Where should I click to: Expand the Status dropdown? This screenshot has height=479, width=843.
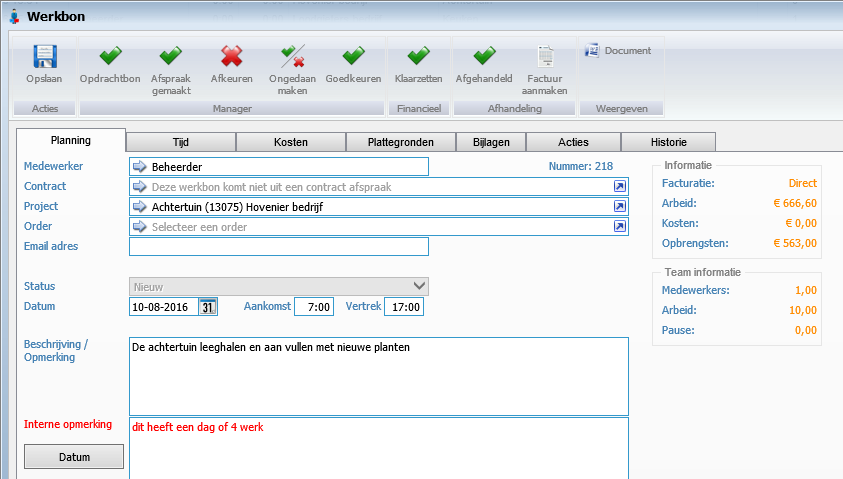[x=420, y=286]
